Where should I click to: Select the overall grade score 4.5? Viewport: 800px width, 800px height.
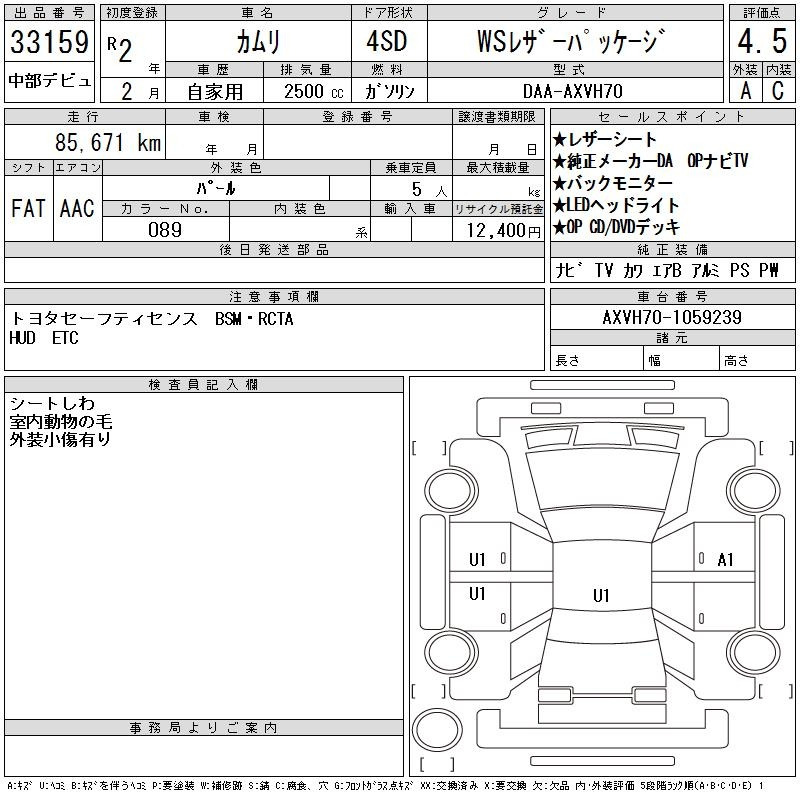(x=760, y=42)
